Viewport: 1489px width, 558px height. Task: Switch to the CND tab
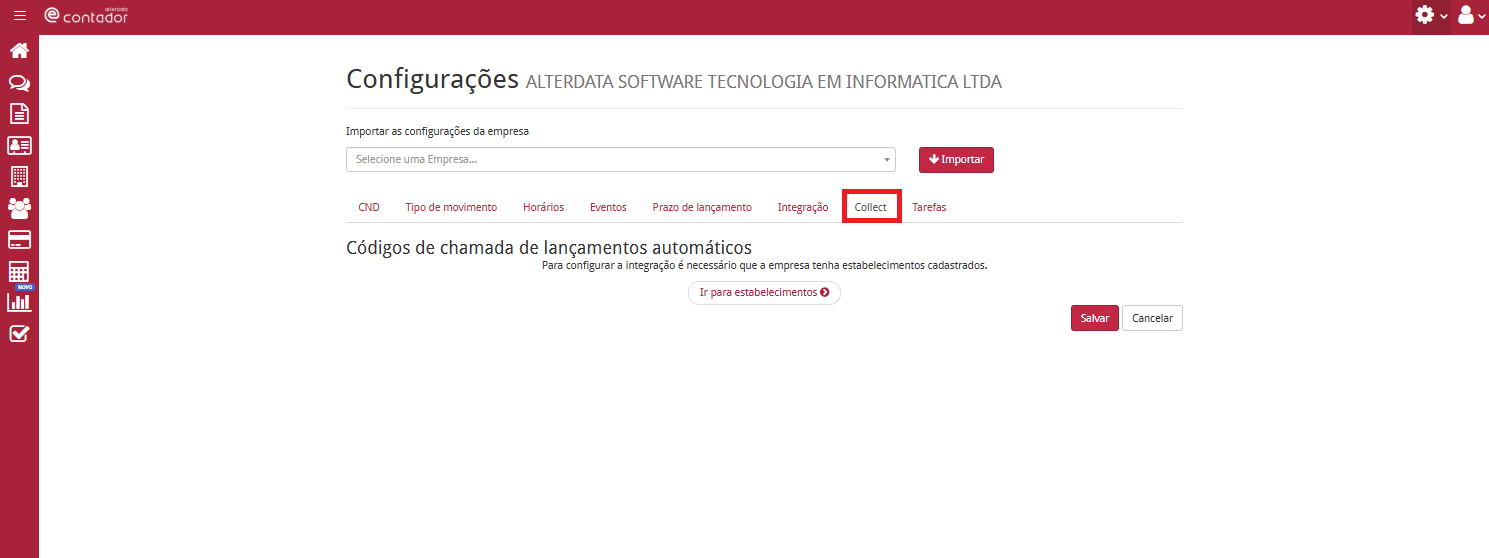click(369, 207)
